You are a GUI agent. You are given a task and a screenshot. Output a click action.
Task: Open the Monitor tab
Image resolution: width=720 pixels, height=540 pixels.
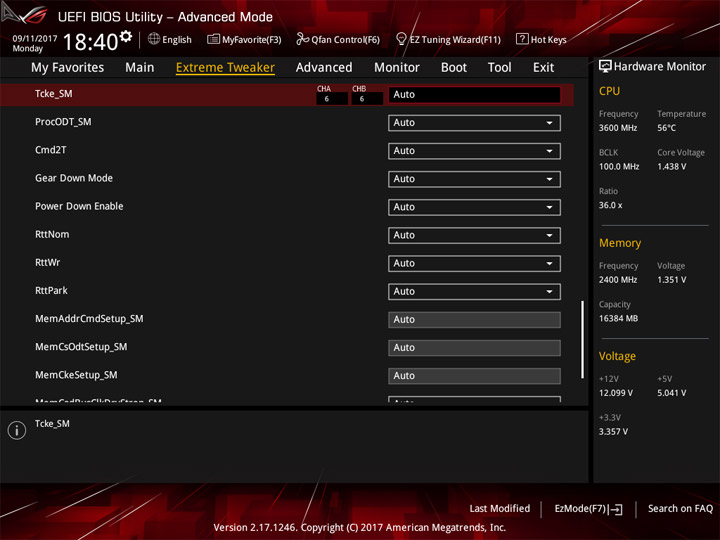[397, 68]
